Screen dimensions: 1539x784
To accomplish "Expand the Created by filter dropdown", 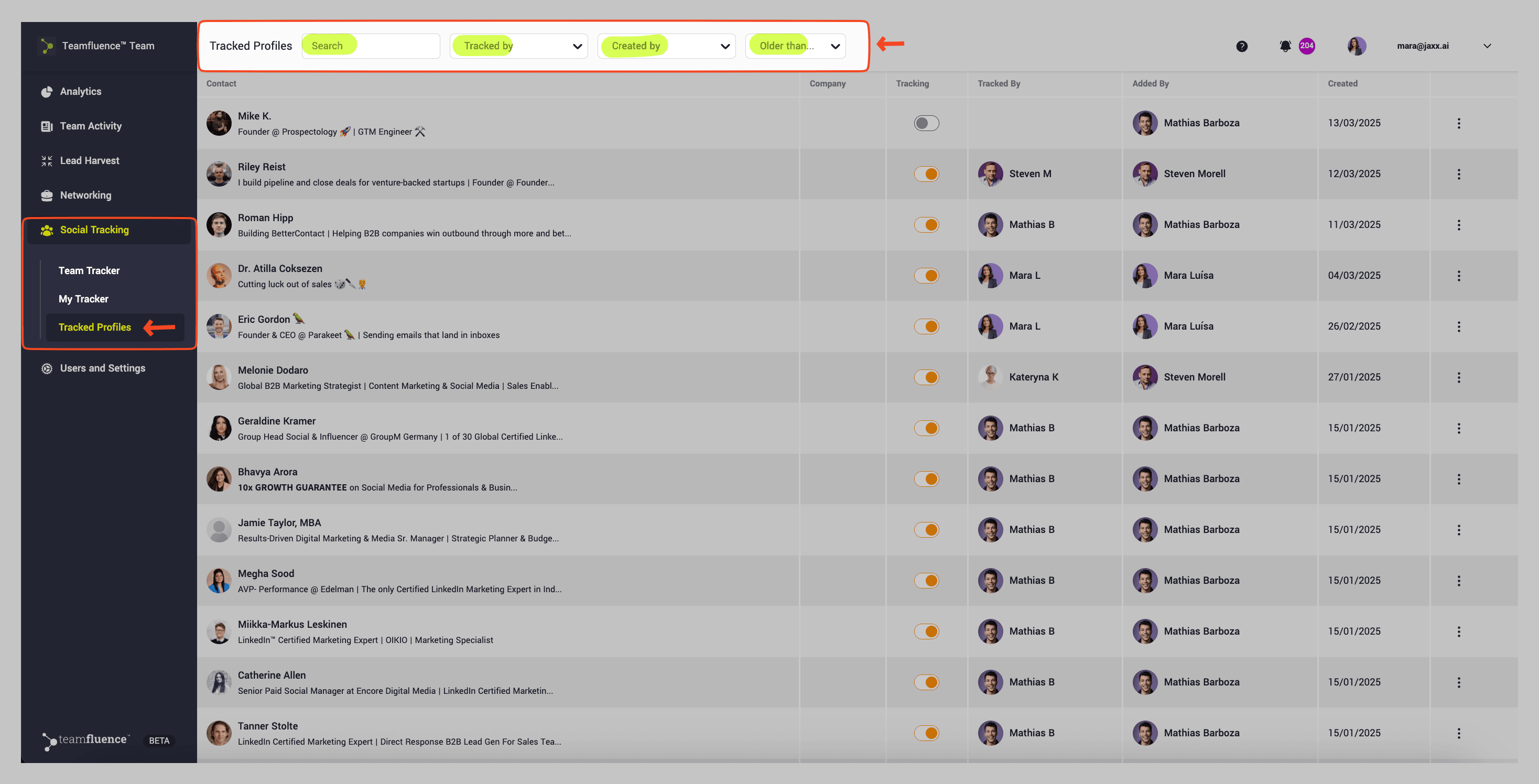I will point(666,46).
